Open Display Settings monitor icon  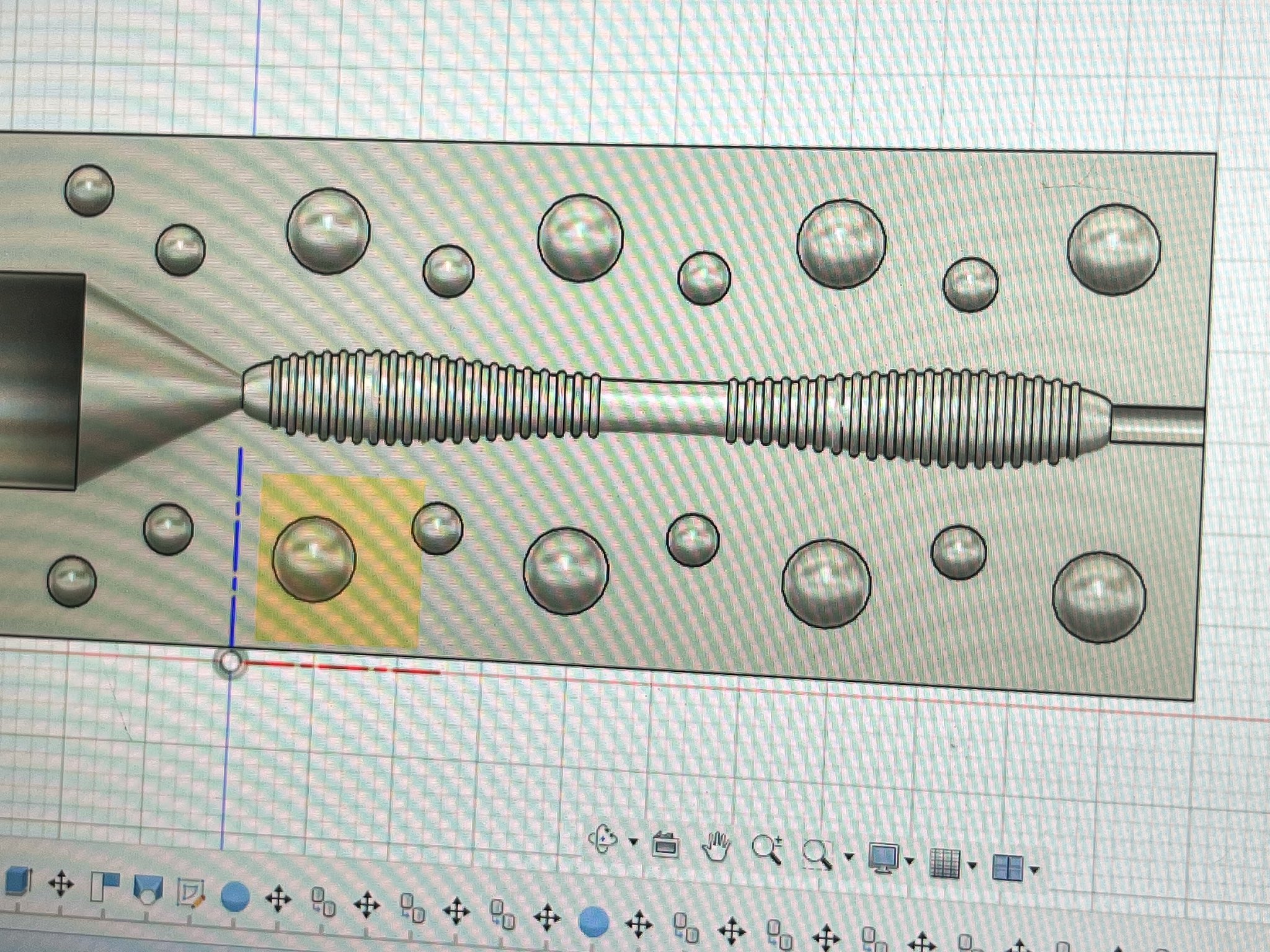pyautogui.click(x=884, y=858)
